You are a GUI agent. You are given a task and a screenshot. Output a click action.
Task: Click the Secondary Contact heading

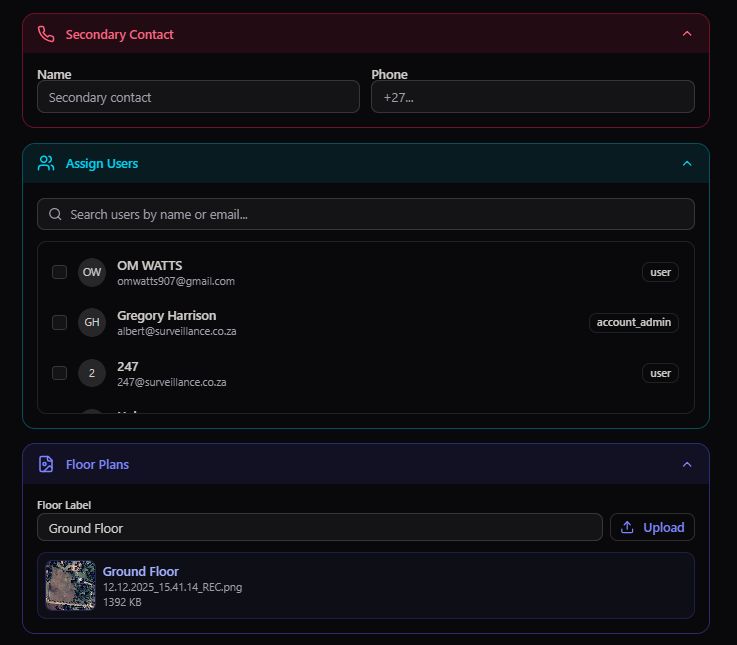pyautogui.click(x=119, y=34)
